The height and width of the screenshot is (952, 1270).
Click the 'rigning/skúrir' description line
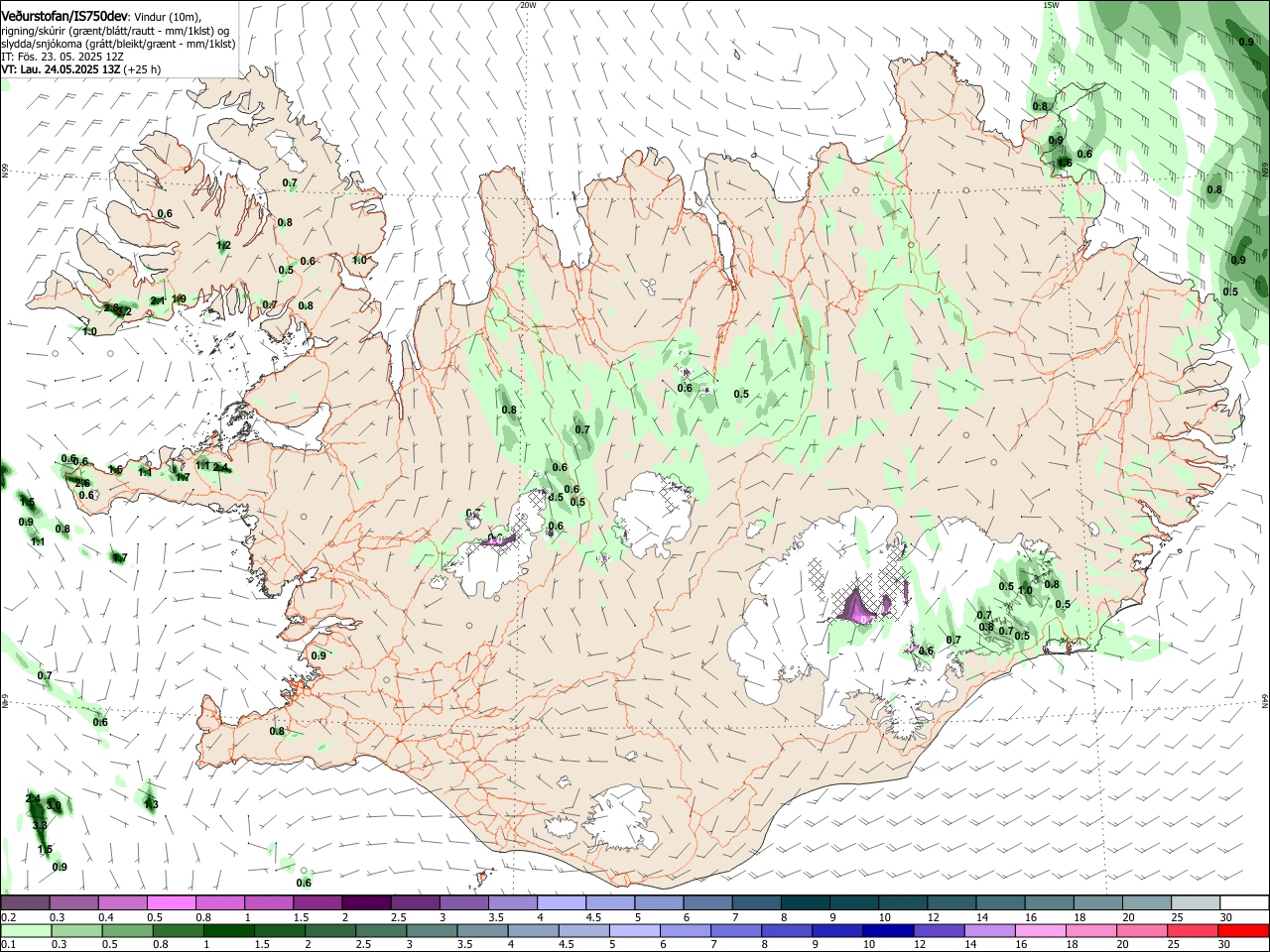point(116,31)
